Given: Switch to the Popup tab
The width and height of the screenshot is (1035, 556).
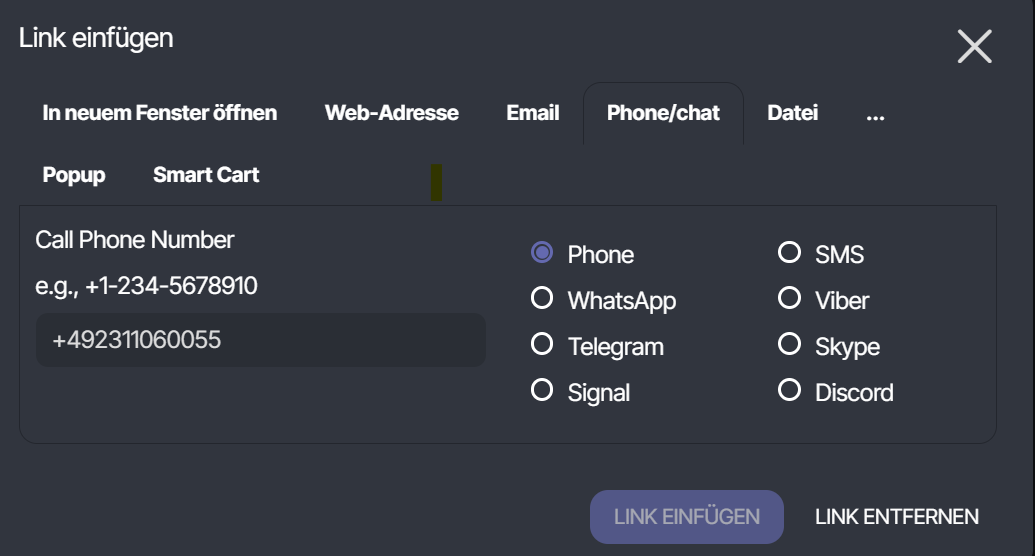Looking at the screenshot, I should (74, 175).
